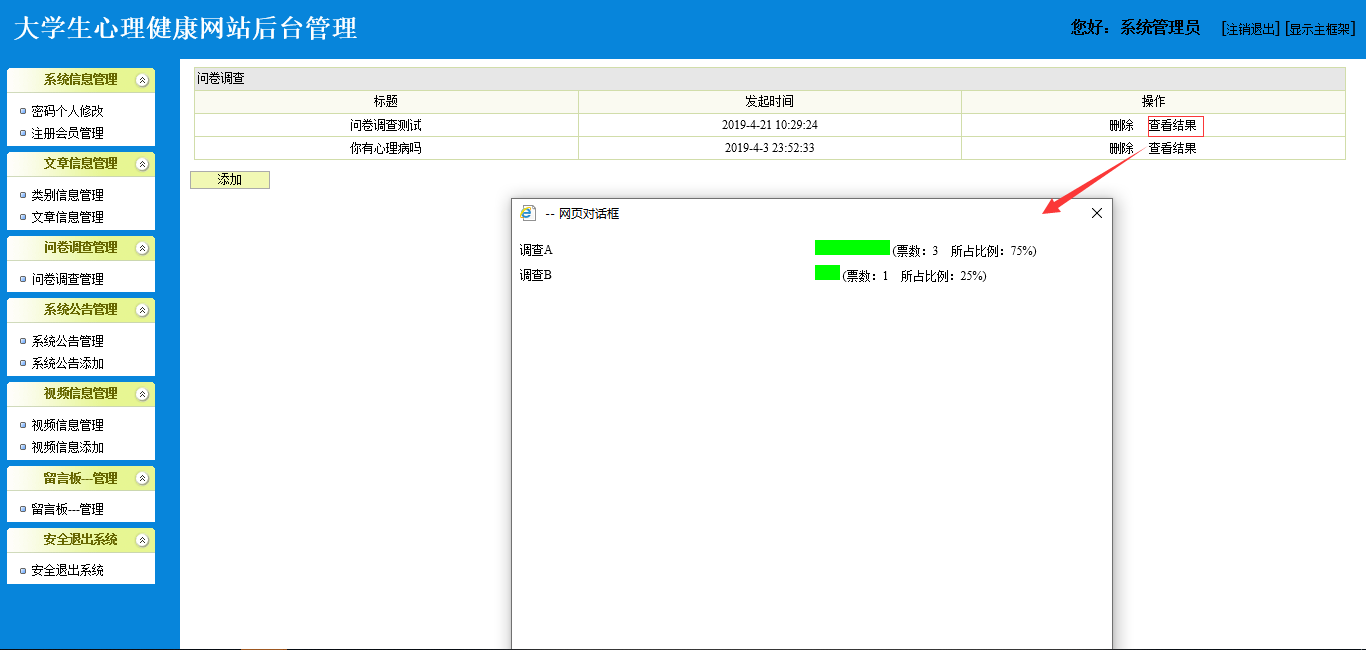The height and width of the screenshot is (650, 1366).
Task: Delete the 问卷调查测试 survey row
Action: [x=1121, y=126]
